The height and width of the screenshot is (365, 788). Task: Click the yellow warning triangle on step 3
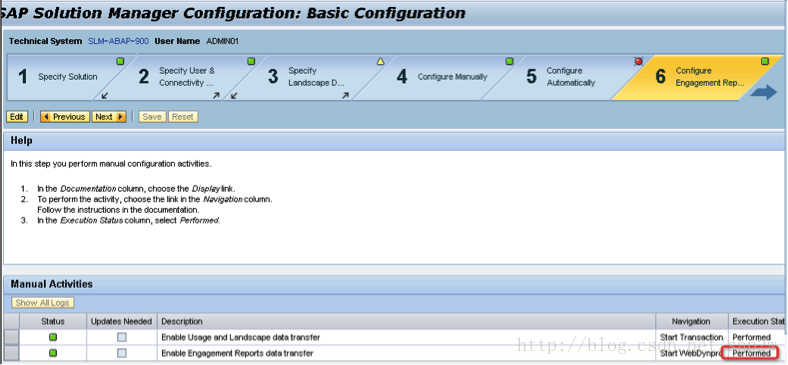pos(380,61)
